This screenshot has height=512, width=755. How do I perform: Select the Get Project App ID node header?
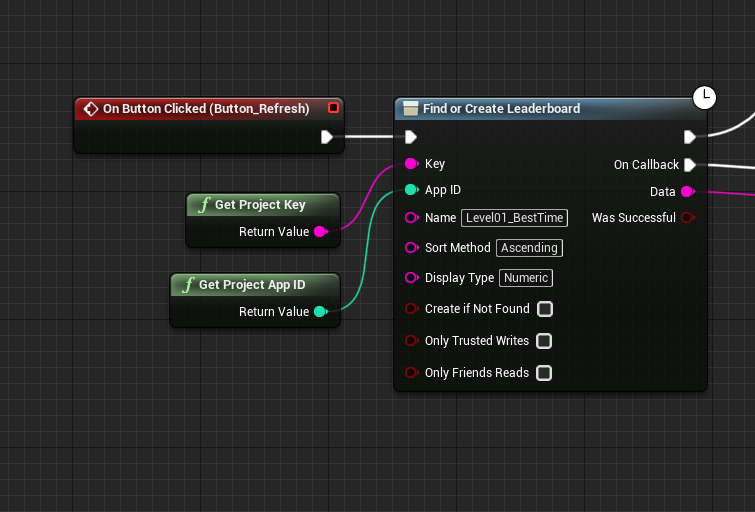[252, 285]
